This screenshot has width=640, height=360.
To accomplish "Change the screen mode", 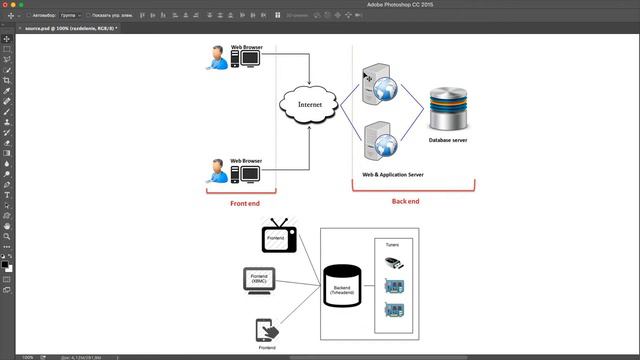I will 7,290.
